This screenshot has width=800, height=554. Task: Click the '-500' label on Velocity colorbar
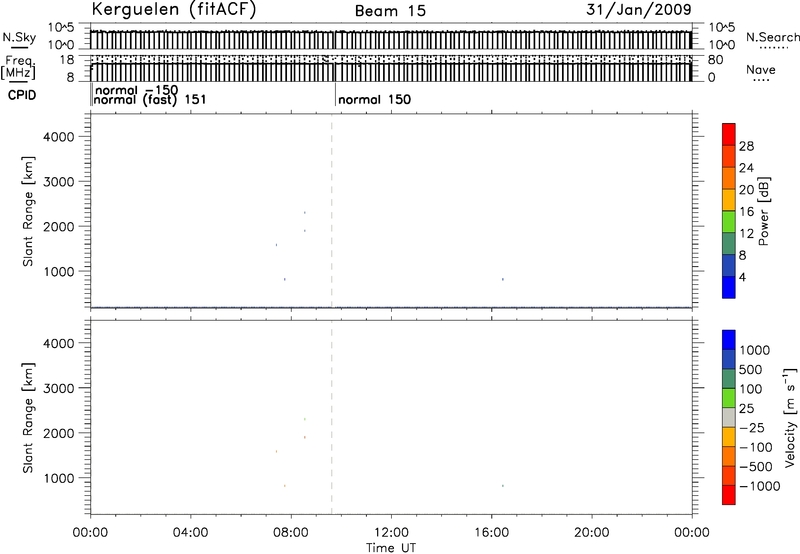(x=756, y=467)
